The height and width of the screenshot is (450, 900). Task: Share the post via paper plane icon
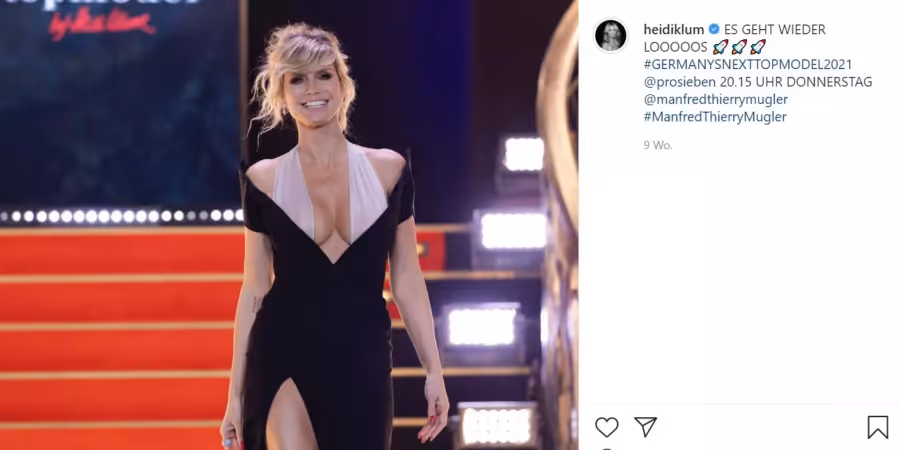pos(645,427)
